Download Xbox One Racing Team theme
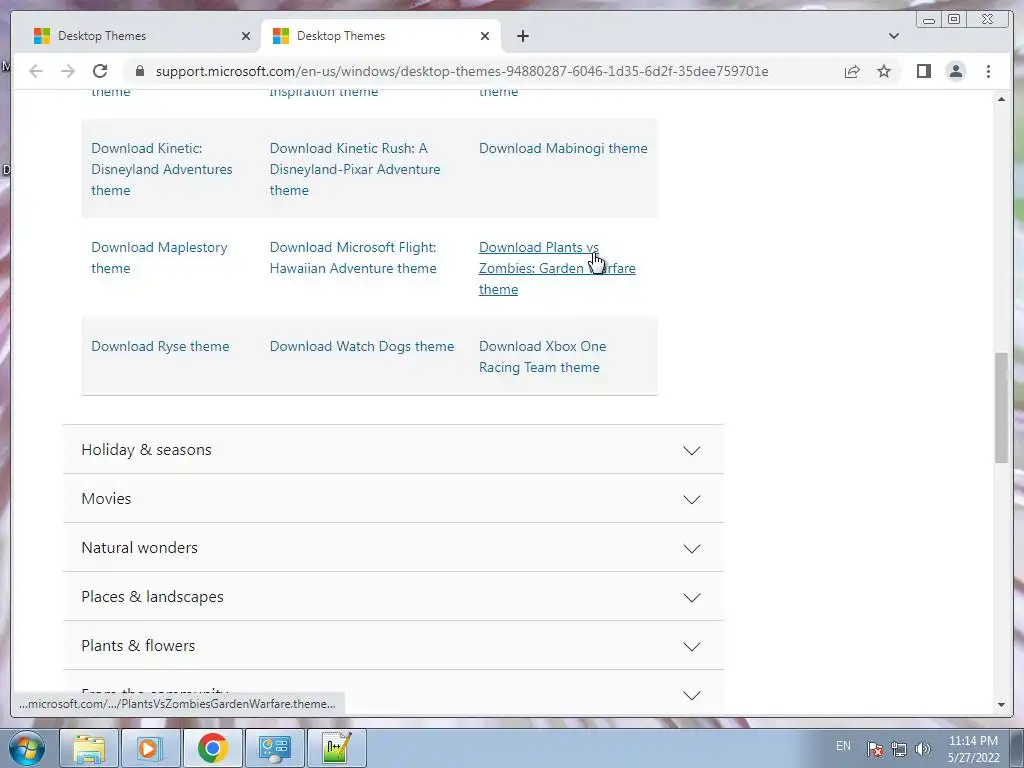Image resolution: width=1024 pixels, height=768 pixels. (542, 357)
